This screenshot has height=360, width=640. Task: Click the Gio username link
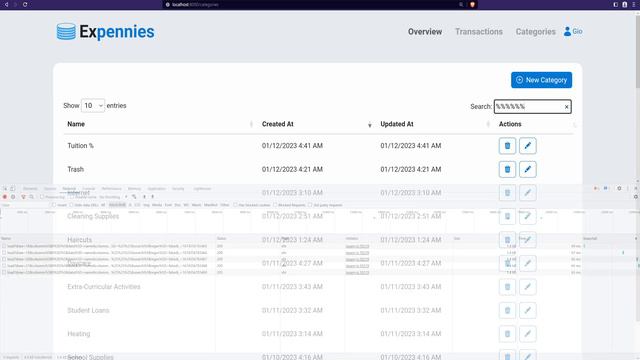577,31
